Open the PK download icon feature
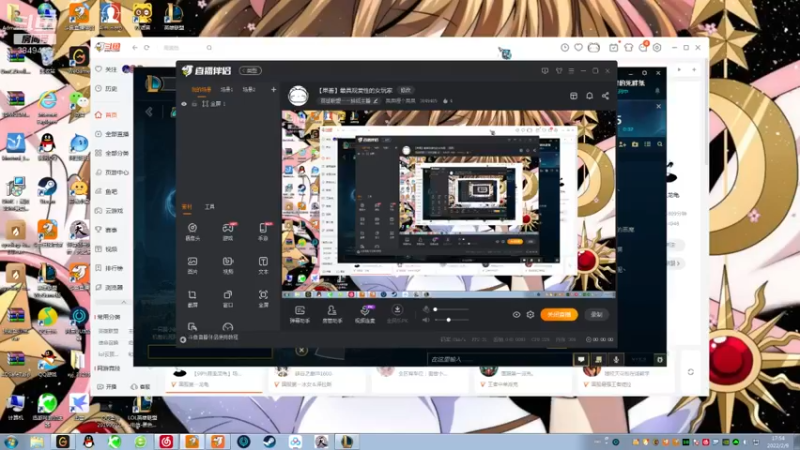Viewport: 800px width, 450px height. 397,313
